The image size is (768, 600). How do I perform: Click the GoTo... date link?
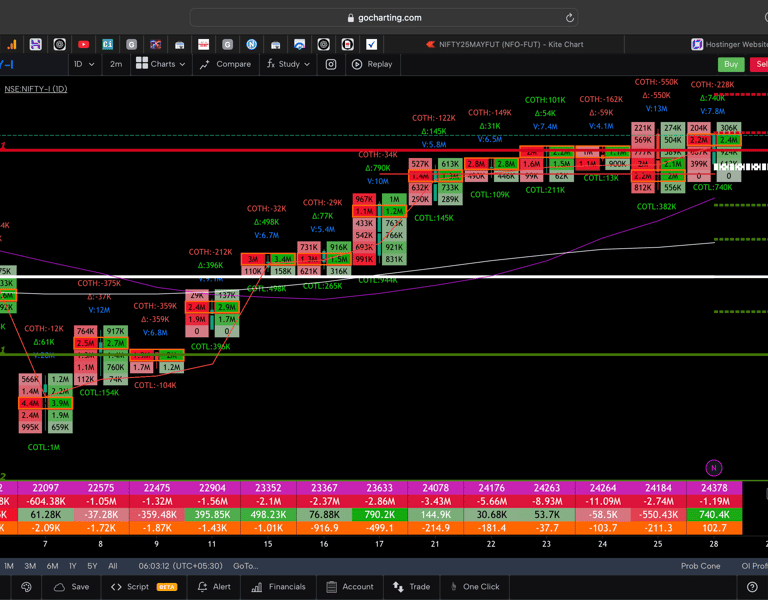coord(246,566)
